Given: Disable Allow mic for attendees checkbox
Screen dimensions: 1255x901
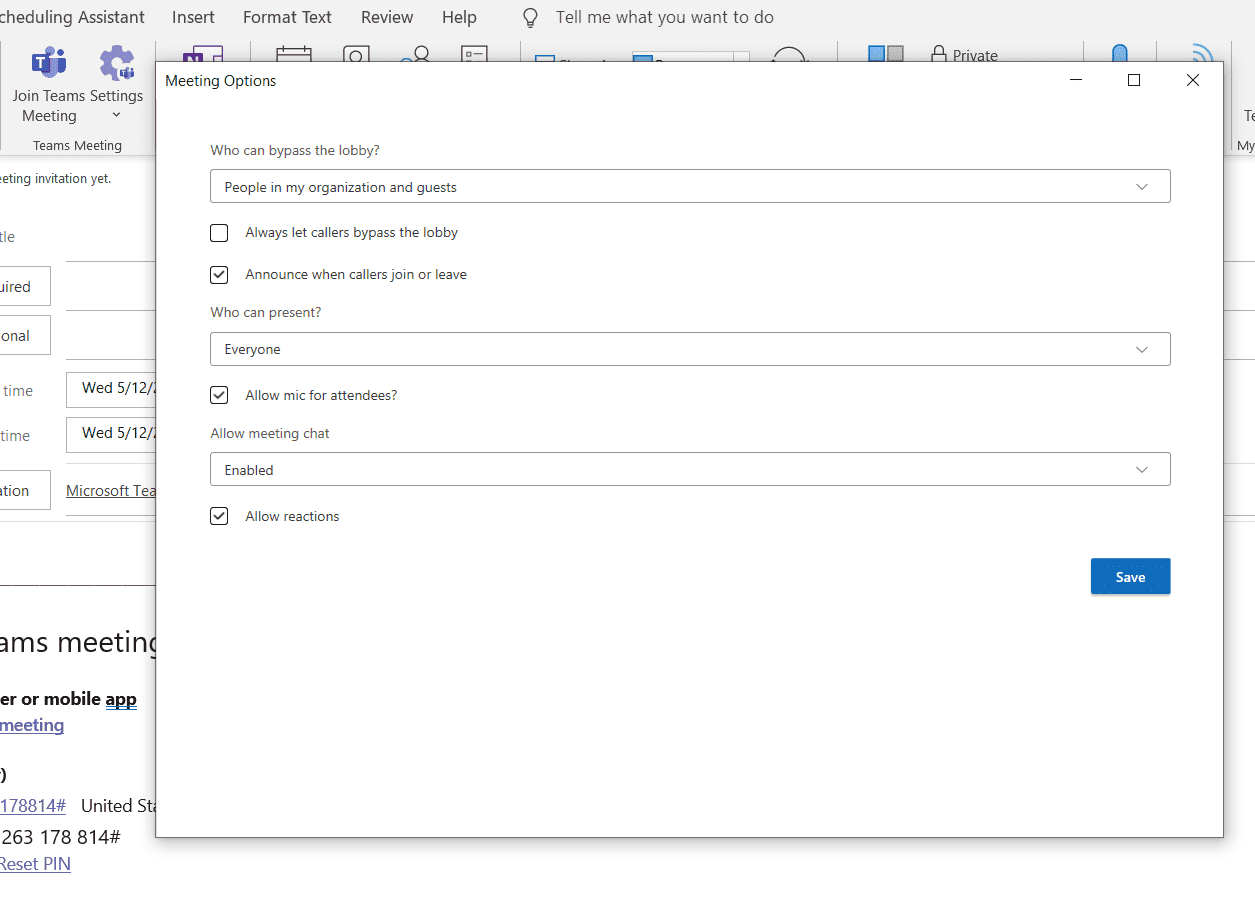Looking at the screenshot, I should [x=219, y=396].
